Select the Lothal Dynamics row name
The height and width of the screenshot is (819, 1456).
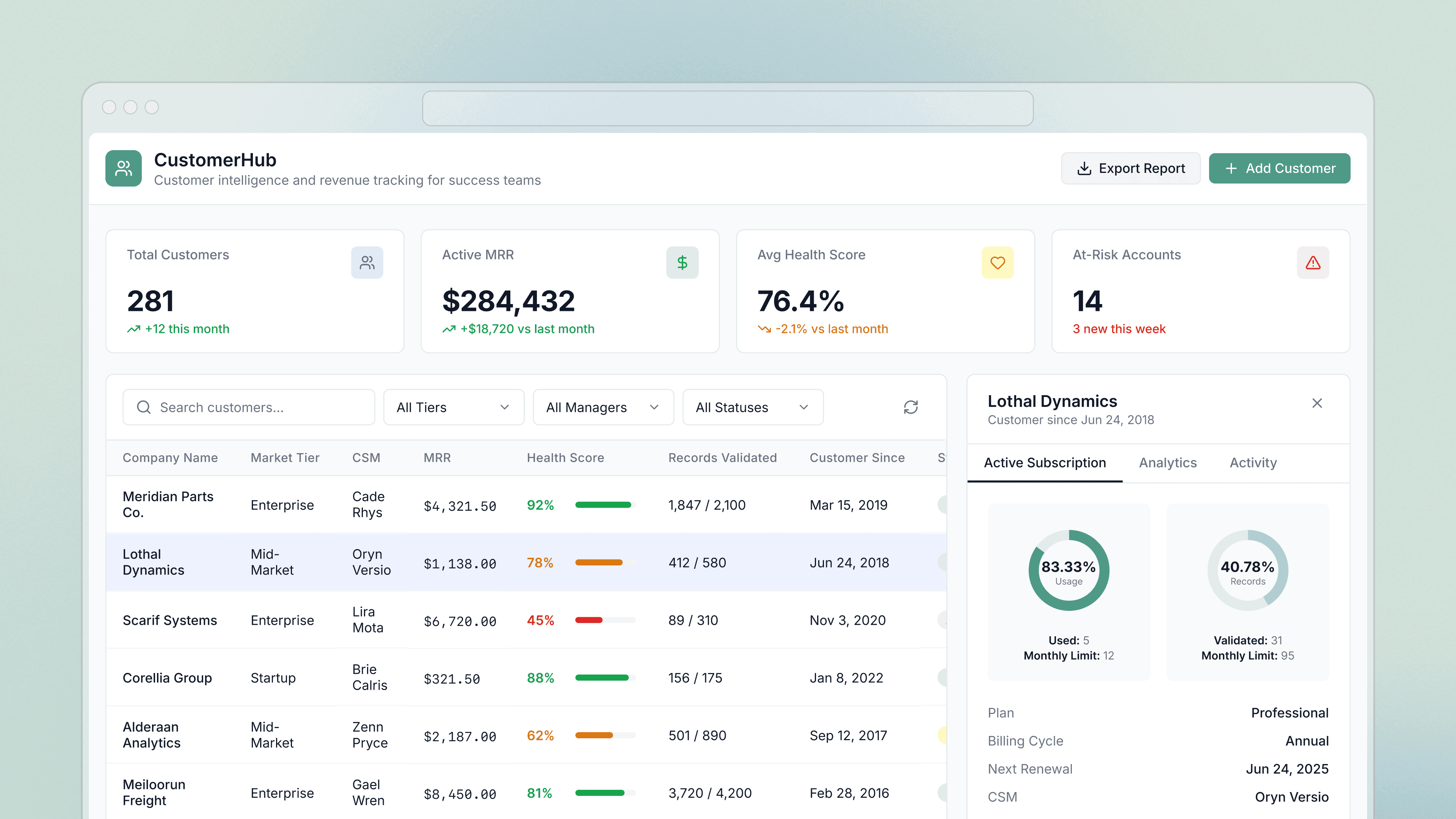click(x=153, y=562)
